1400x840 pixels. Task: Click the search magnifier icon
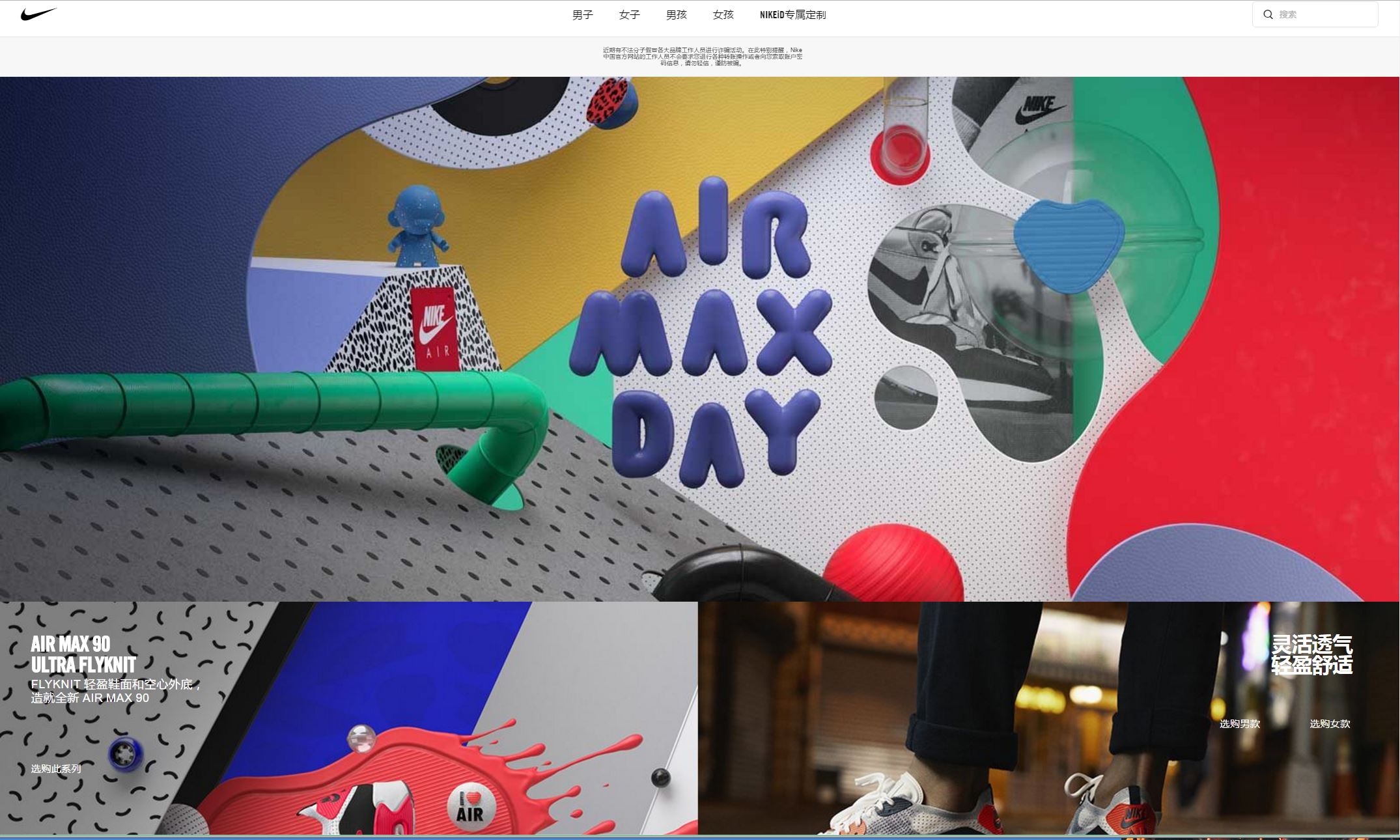(x=1268, y=14)
